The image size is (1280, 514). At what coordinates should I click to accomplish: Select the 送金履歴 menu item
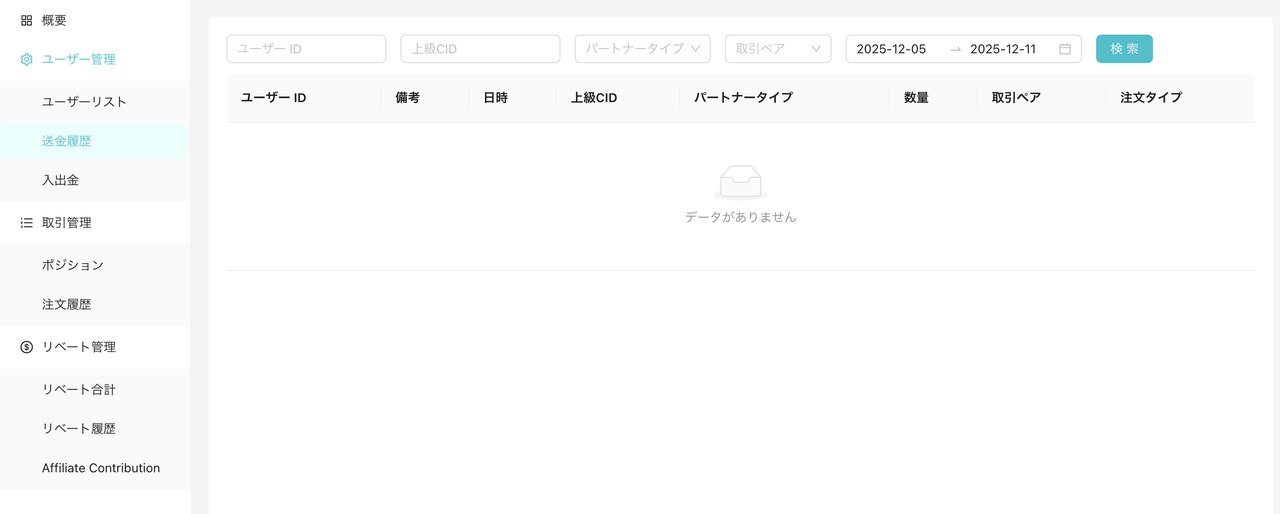pyautogui.click(x=95, y=141)
